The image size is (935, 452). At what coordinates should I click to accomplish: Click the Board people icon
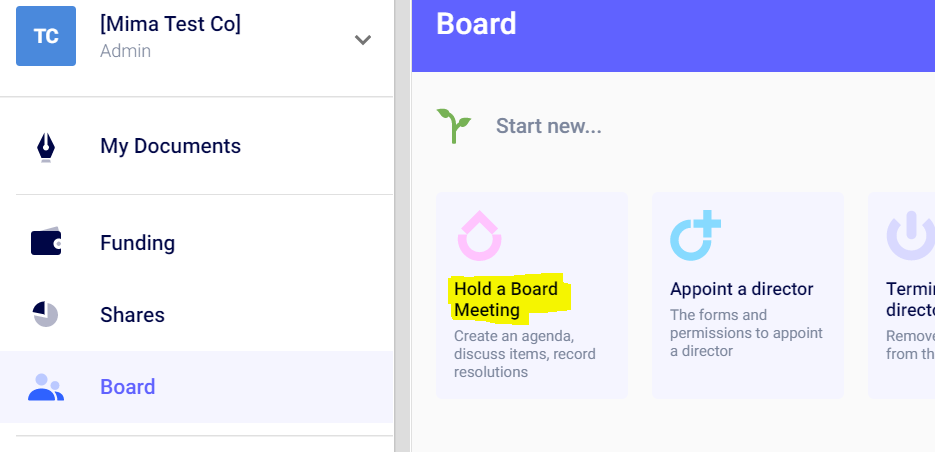[x=46, y=387]
